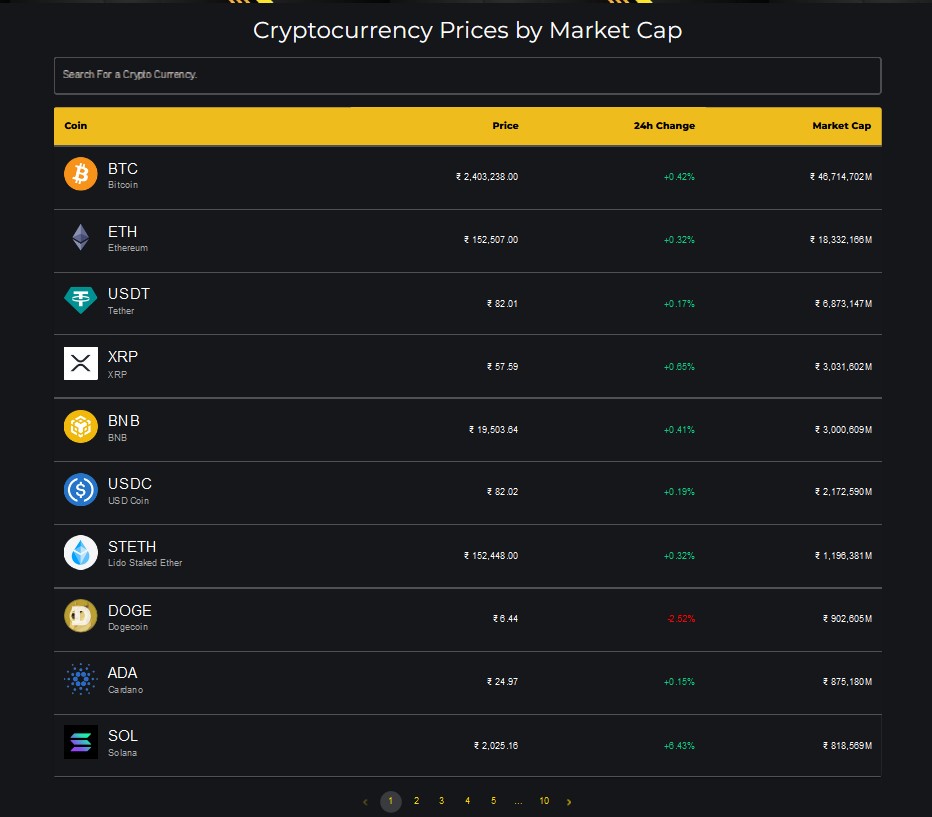Image resolution: width=932 pixels, height=817 pixels.
Task: Go to next page arrow
Action: (569, 802)
